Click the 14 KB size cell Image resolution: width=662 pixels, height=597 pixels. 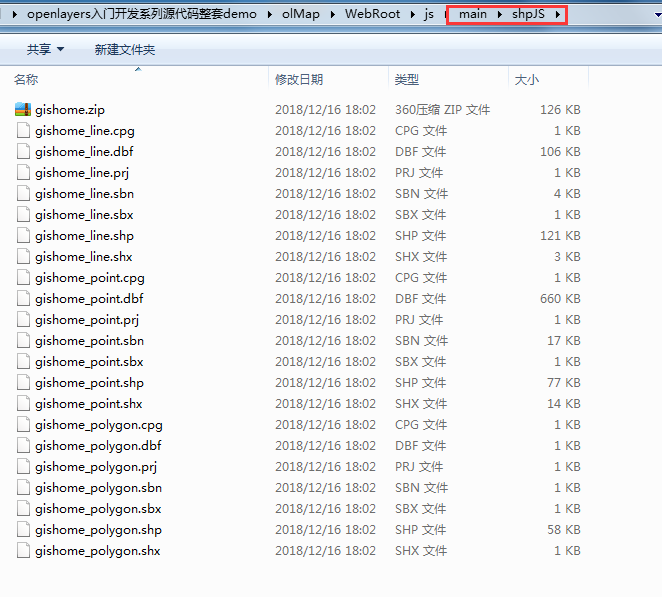tap(564, 404)
